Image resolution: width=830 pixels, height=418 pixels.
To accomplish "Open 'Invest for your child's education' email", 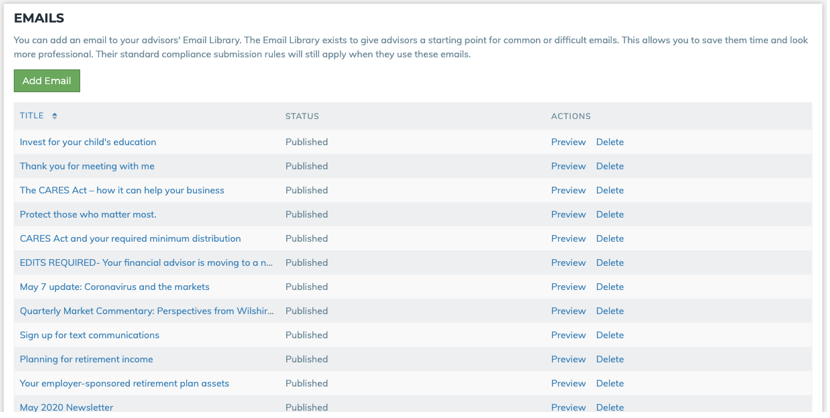I will click(x=88, y=142).
